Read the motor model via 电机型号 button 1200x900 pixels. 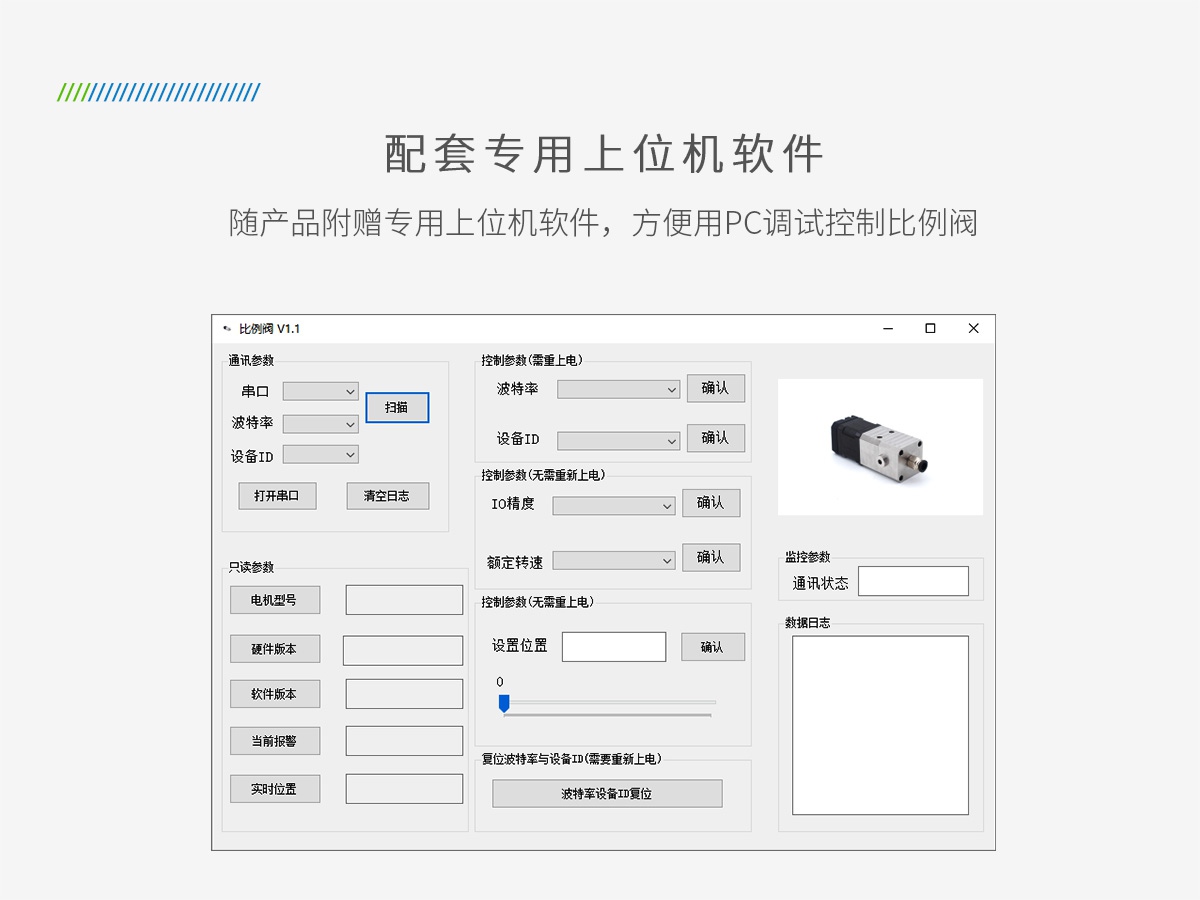(x=275, y=600)
